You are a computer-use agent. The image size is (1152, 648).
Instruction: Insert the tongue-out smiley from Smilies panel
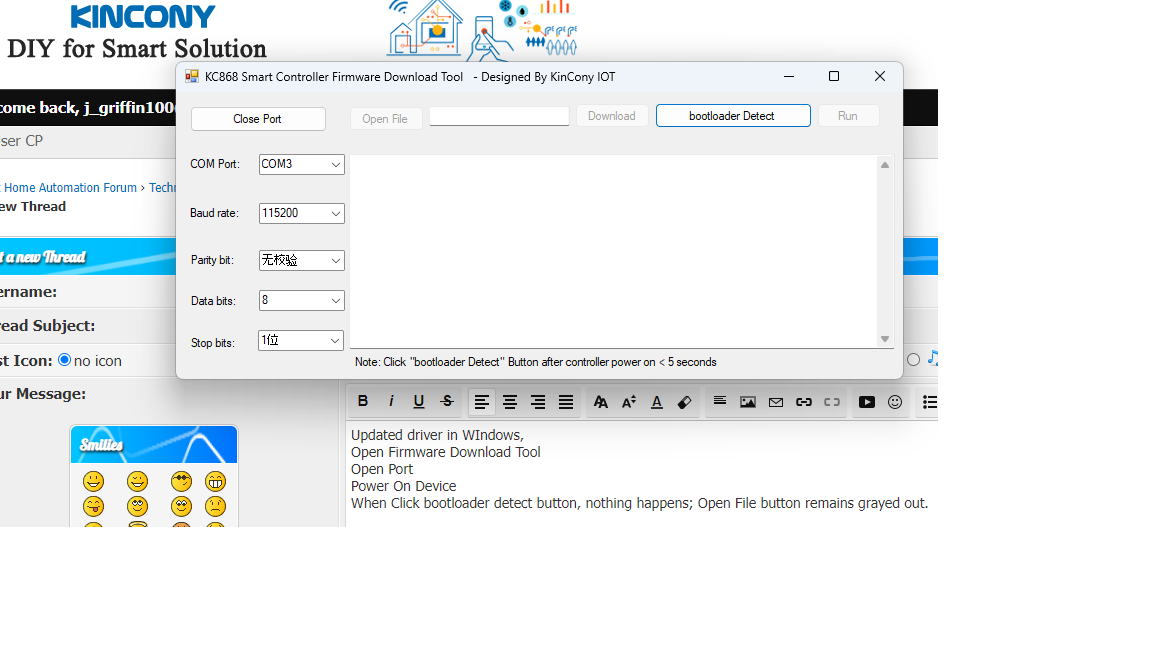click(93, 506)
